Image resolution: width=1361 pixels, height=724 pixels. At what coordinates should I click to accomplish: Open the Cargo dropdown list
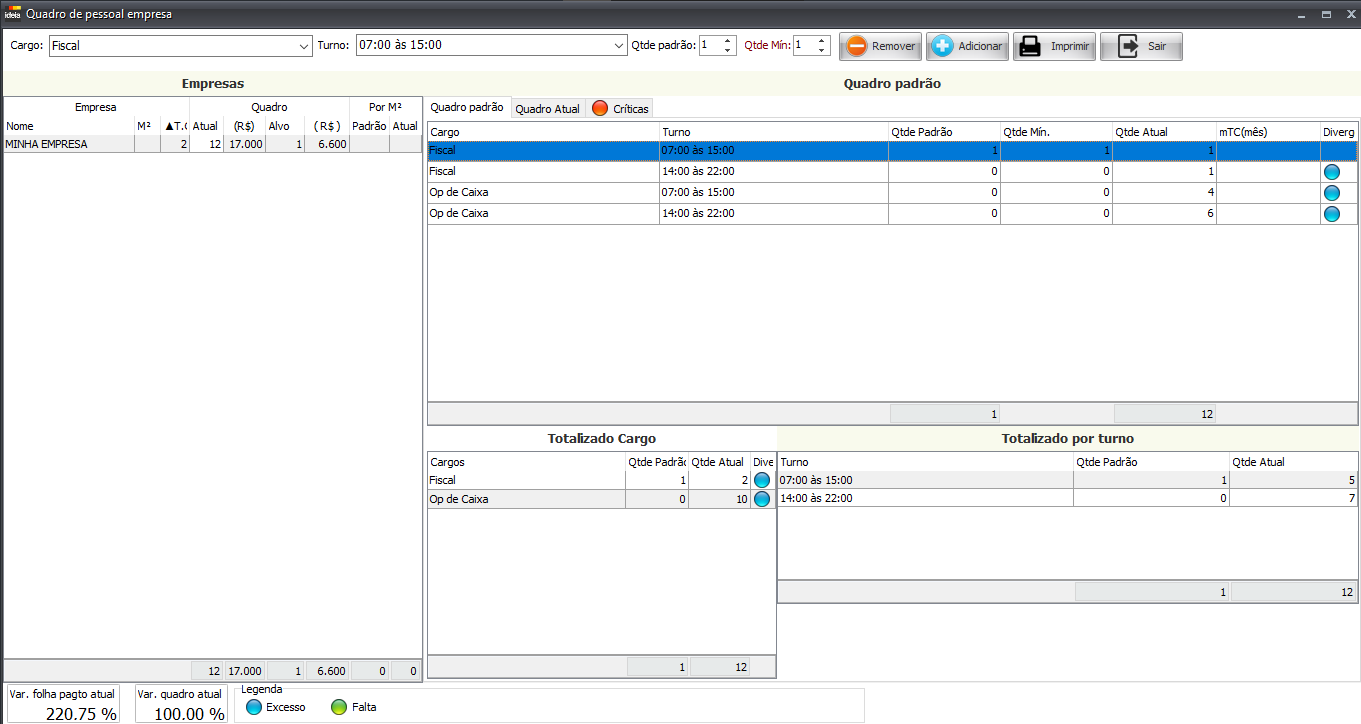tap(304, 46)
